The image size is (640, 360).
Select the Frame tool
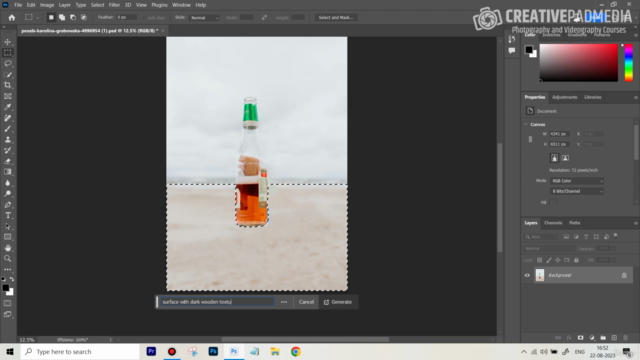pyautogui.click(x=8, y=96)
